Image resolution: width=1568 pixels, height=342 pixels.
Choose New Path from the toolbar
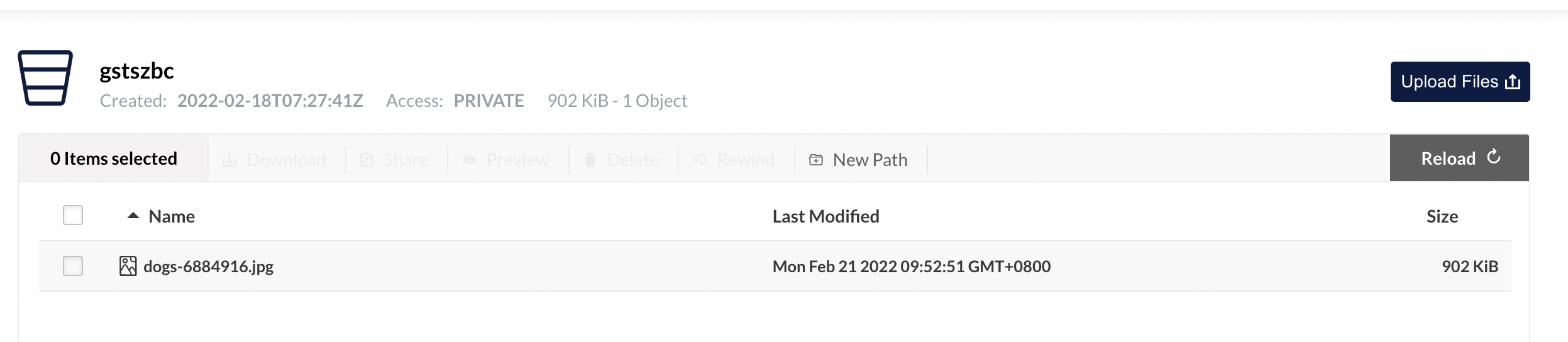[x=870, y=160]
